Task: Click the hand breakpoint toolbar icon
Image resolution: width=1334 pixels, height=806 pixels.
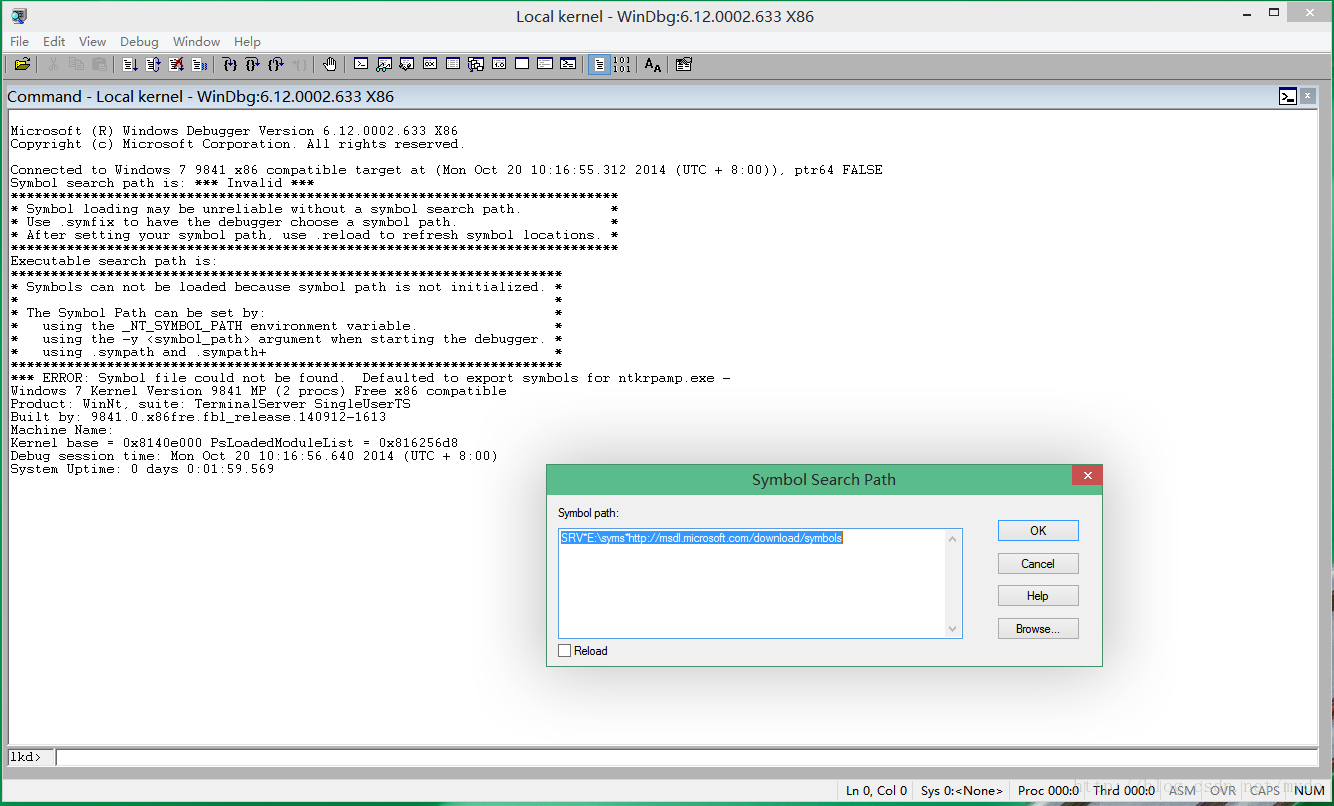Action: tap(330, 64)
